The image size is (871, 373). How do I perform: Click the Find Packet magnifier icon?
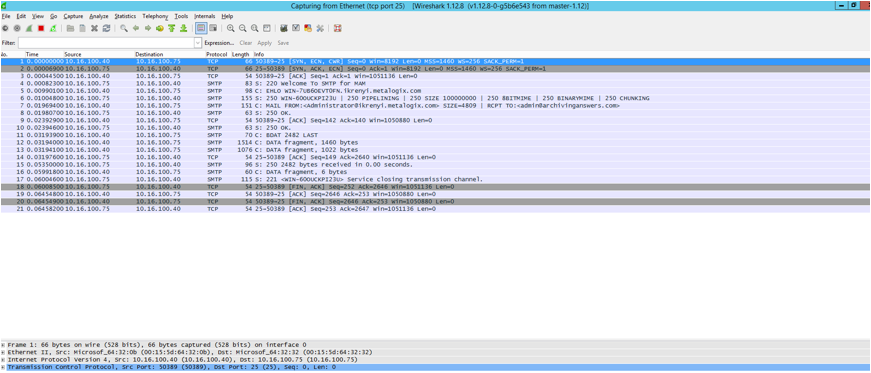click(x=124, y=28)
